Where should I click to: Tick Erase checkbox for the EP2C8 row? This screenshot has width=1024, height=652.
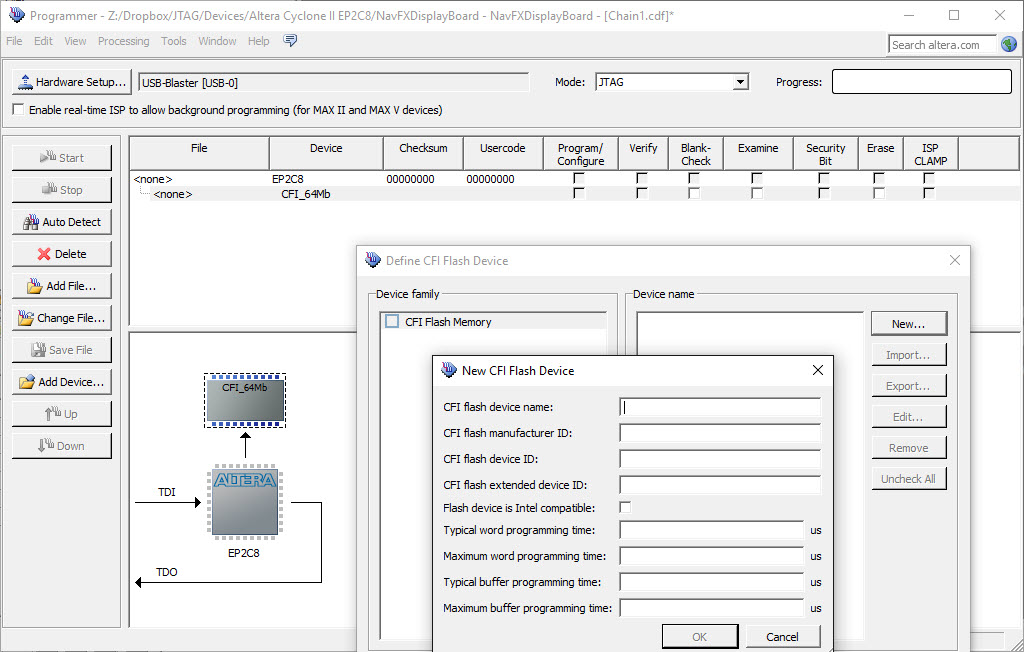coord(879,178)
